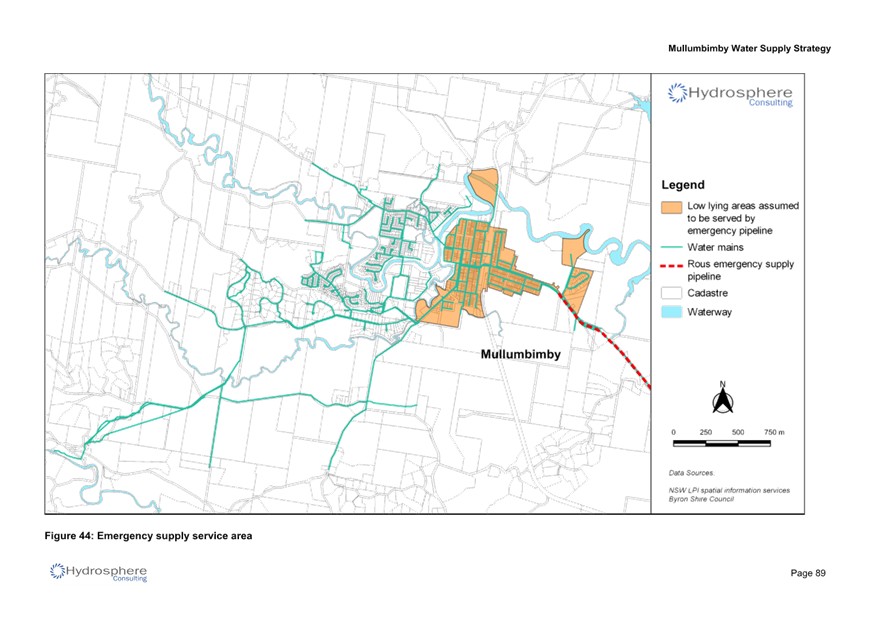Select the orange low lying areas legend swatch
The height and width of the screenshot is (618, 875).
(671, 208)
